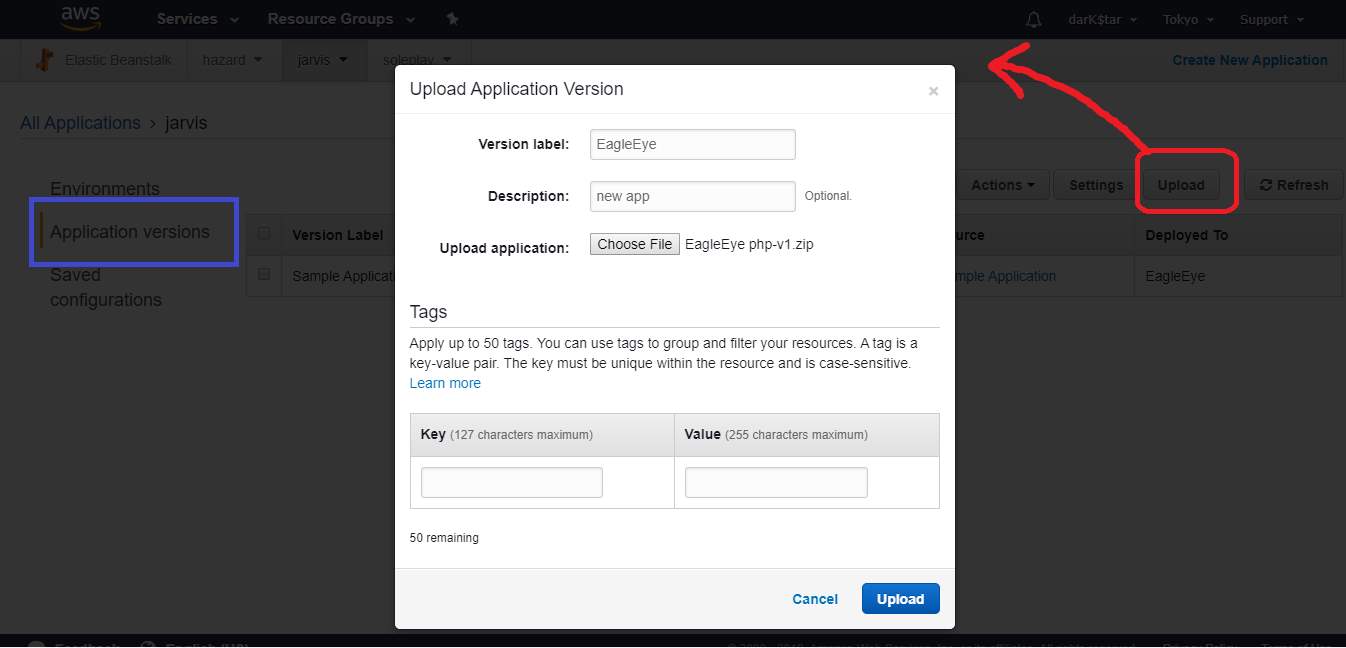Open the jarvis application dropdown
Image resolution: width=1346 pixels, height=648 pixels.
coord(322,60)
